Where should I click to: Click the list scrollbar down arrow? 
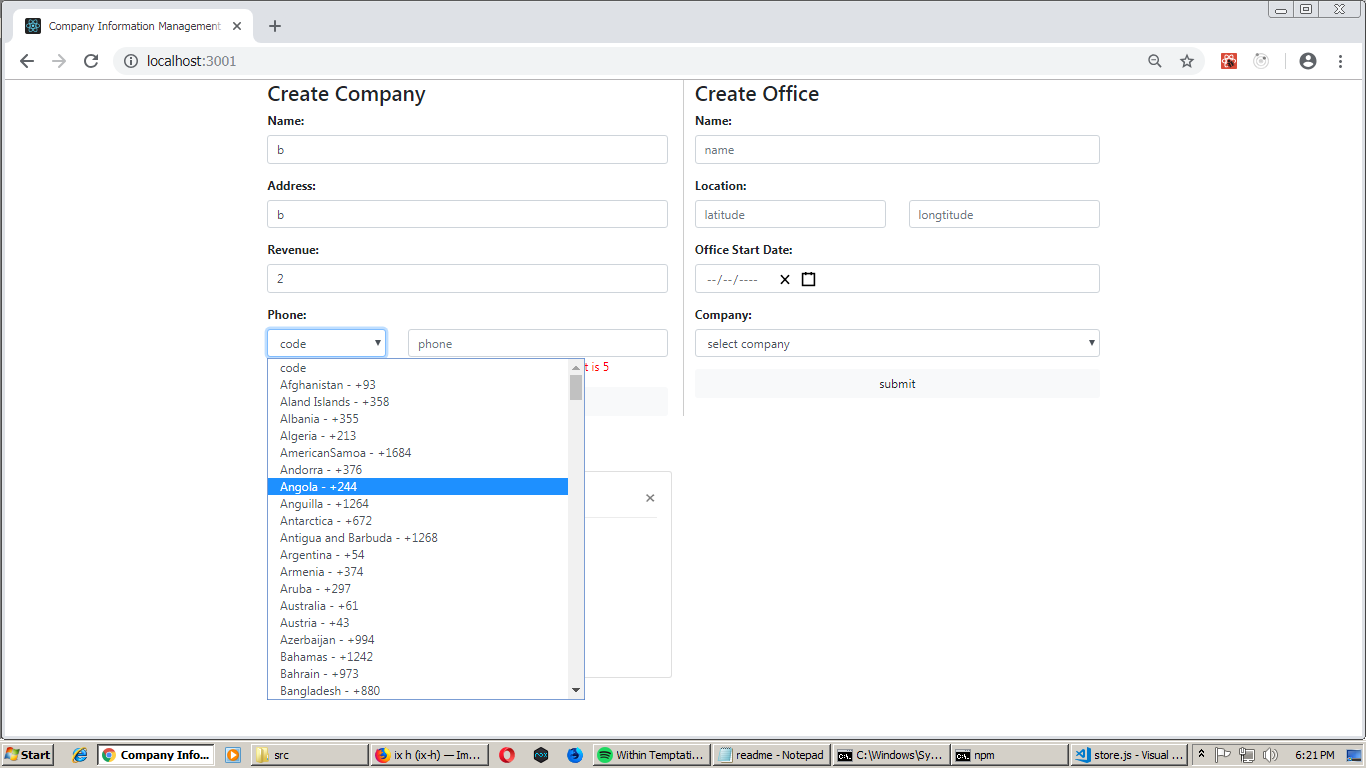tap(576, 690)
